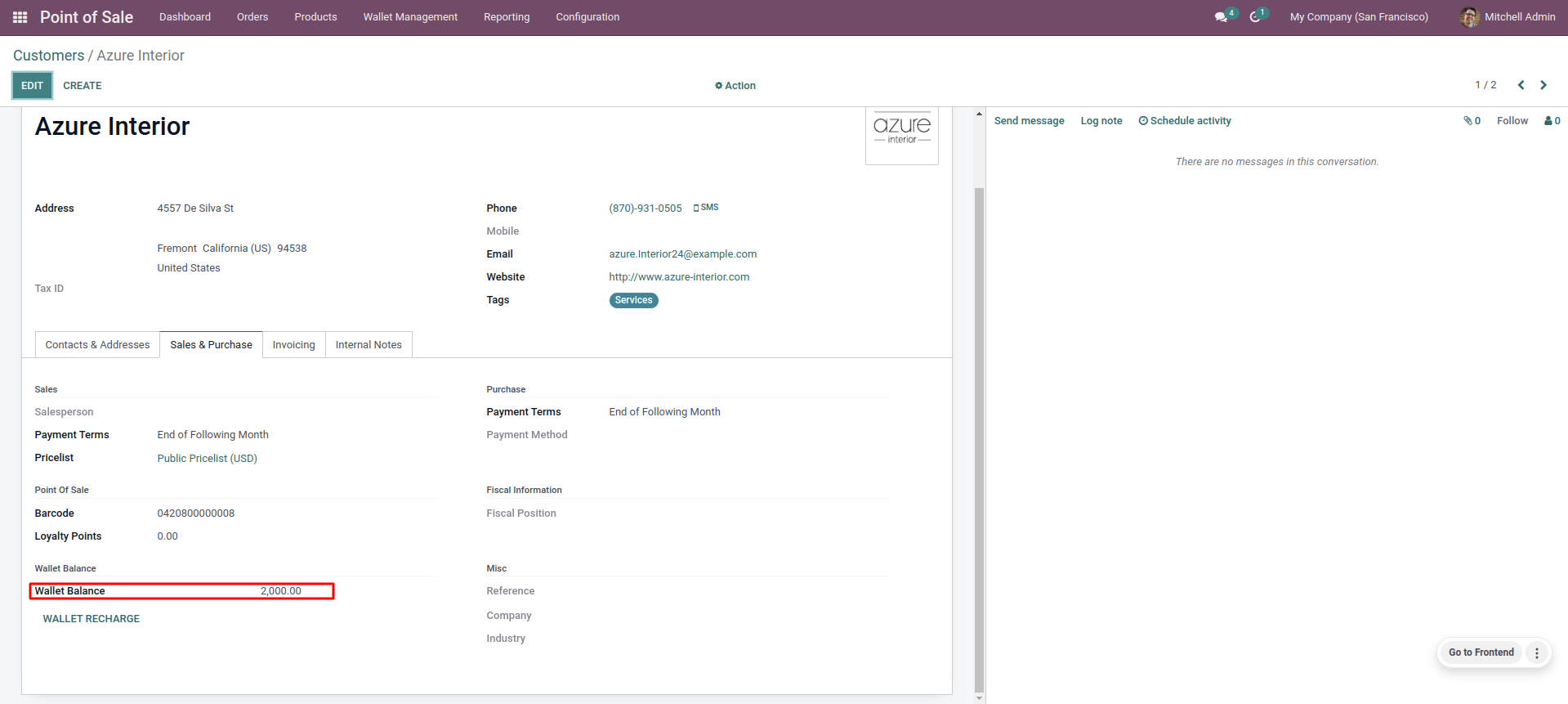
Task: Click Mitchell Admin avatar picture
Action: pos(1469,17)
